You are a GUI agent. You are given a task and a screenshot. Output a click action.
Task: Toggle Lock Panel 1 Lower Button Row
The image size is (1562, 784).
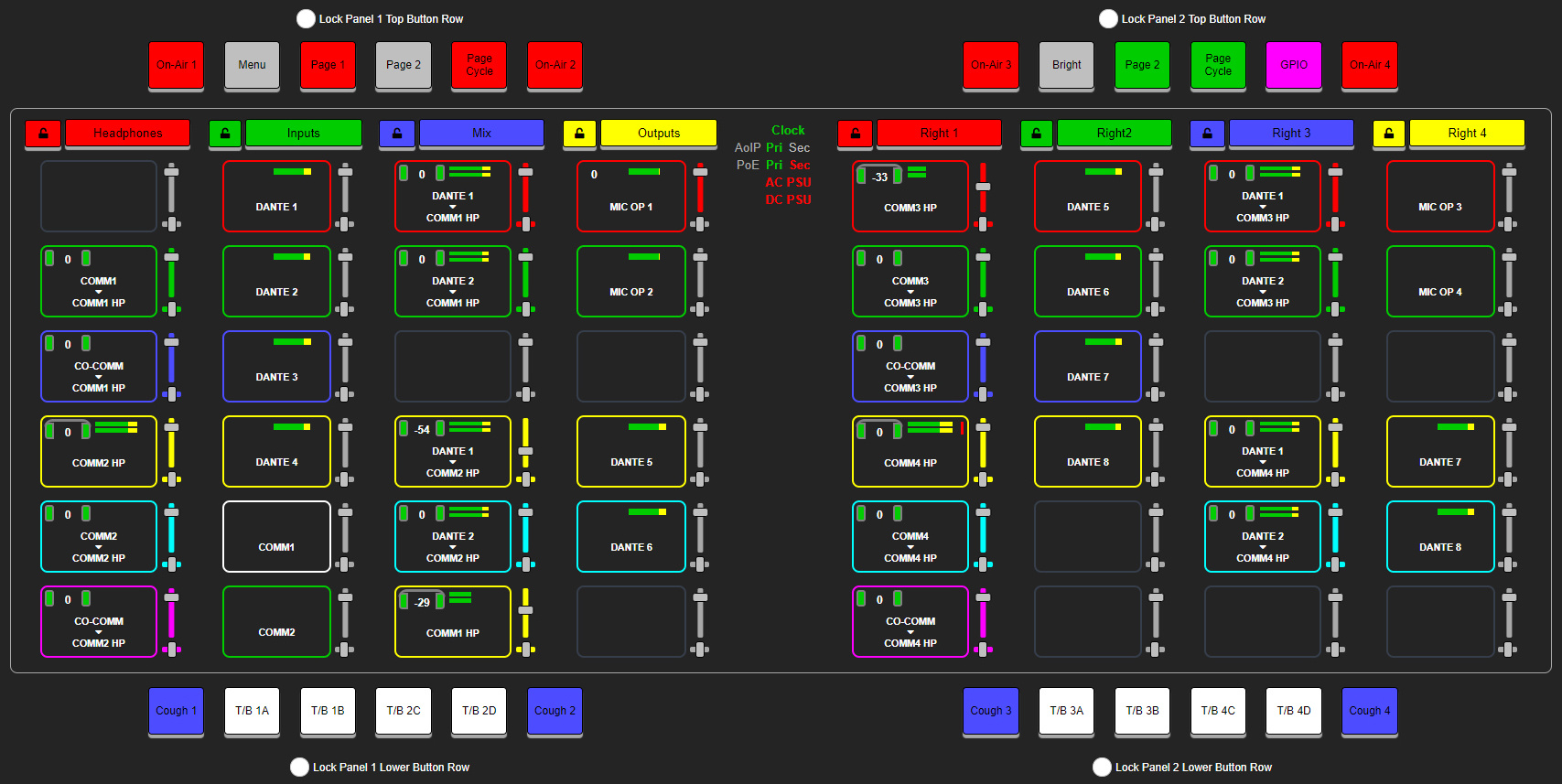pos(299,768)
